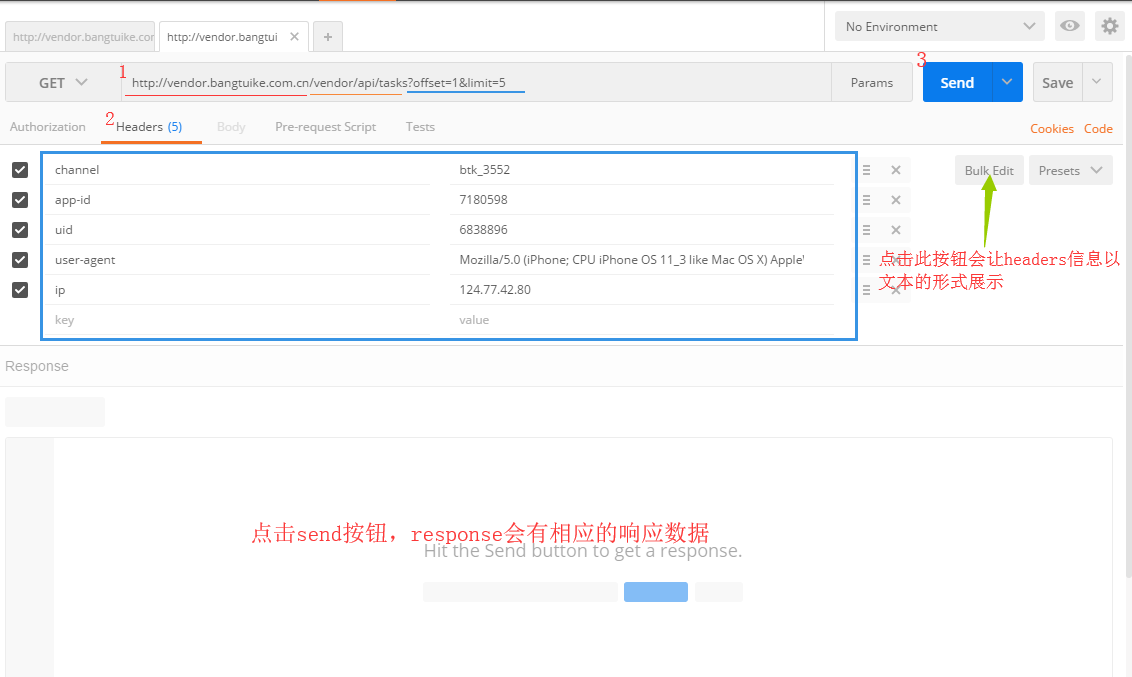The height and width of the screenshot is (677, 1132).
Task: Open the Tests tab
Action: pos(420,127)
